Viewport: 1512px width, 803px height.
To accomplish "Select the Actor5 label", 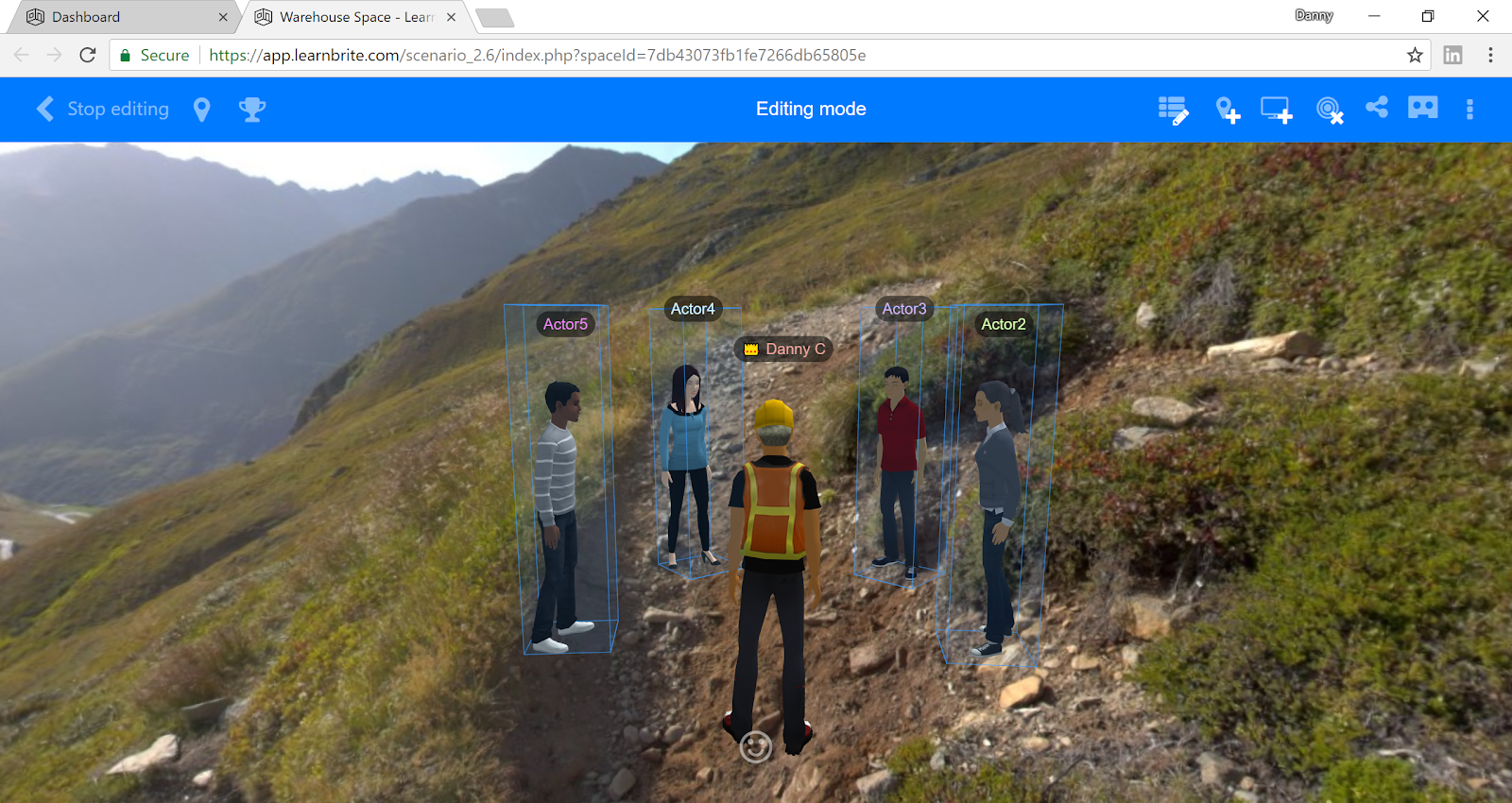I will point(565,324).
